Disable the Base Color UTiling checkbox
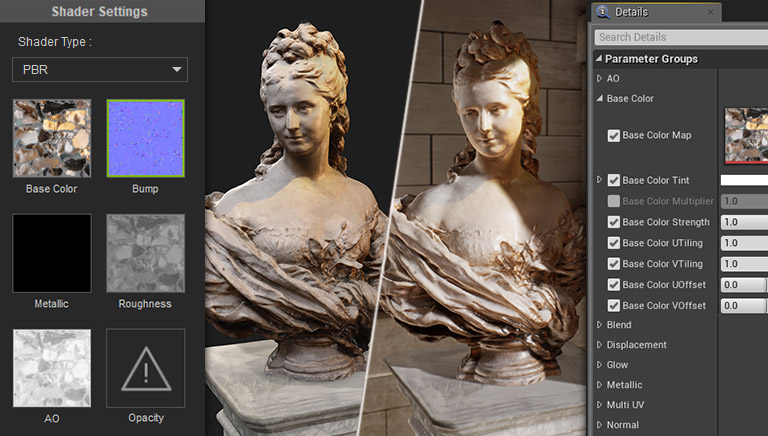Viewport: 768px width, 436px height. point(613,243)
